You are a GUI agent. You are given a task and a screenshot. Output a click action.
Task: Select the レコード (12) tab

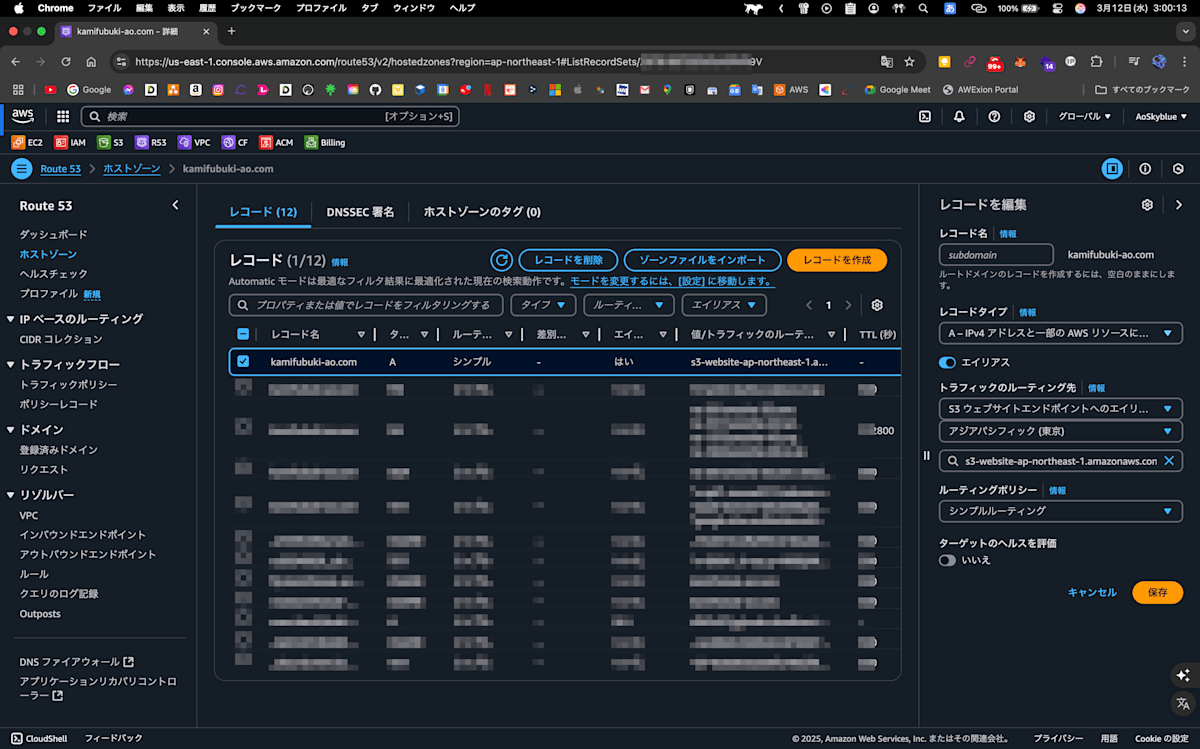tap(263, 212)
